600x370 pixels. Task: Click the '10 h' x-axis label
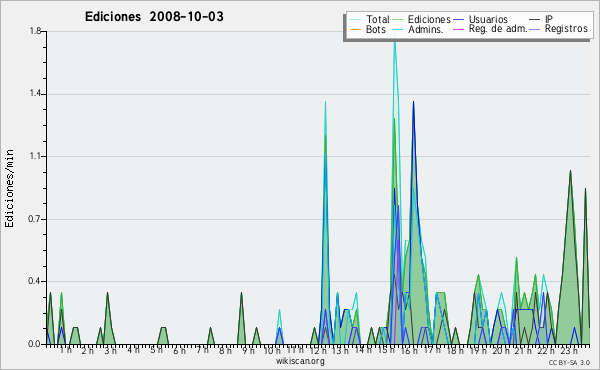pos(272,351)
